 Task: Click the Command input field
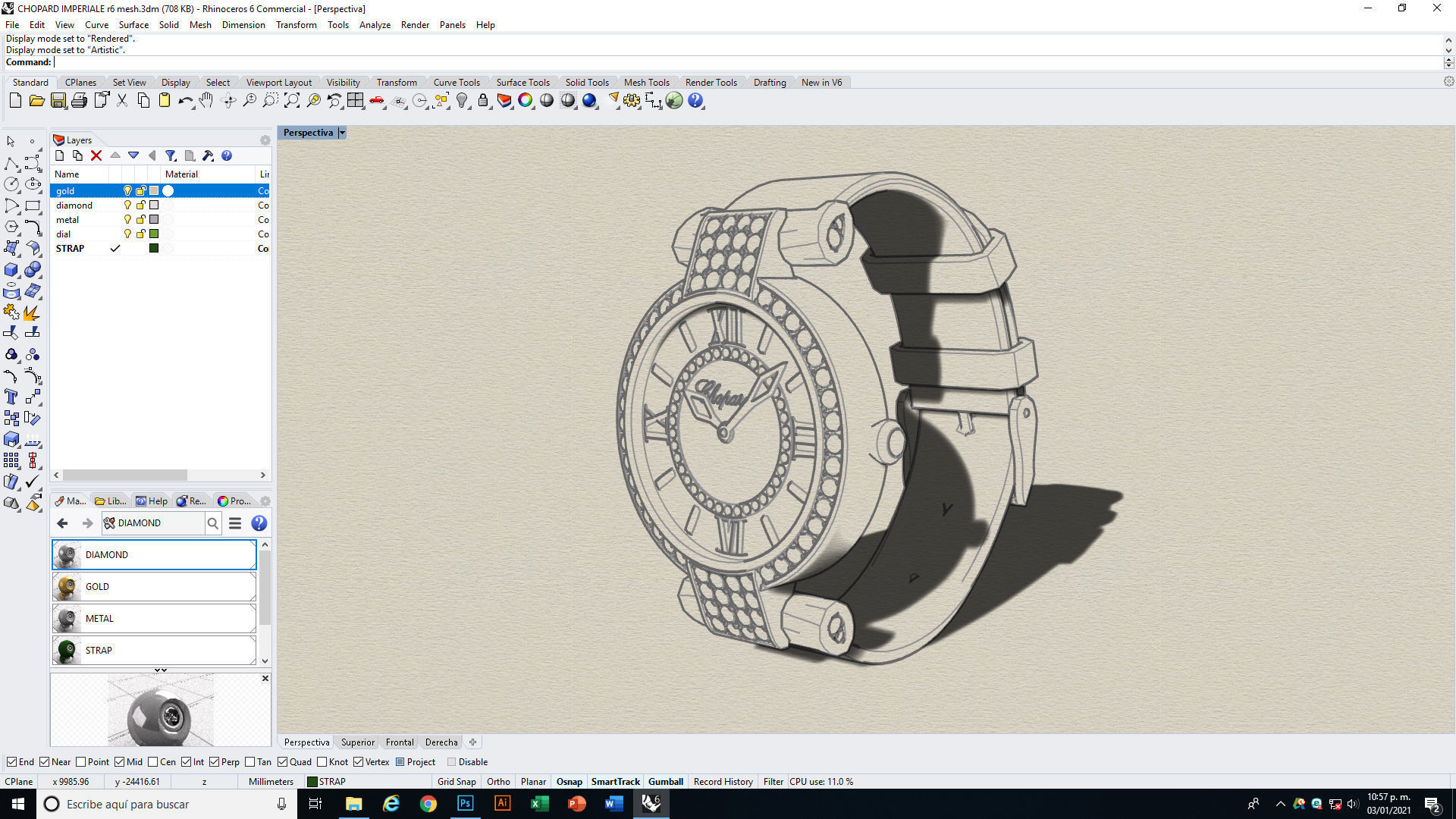(747, 62)
